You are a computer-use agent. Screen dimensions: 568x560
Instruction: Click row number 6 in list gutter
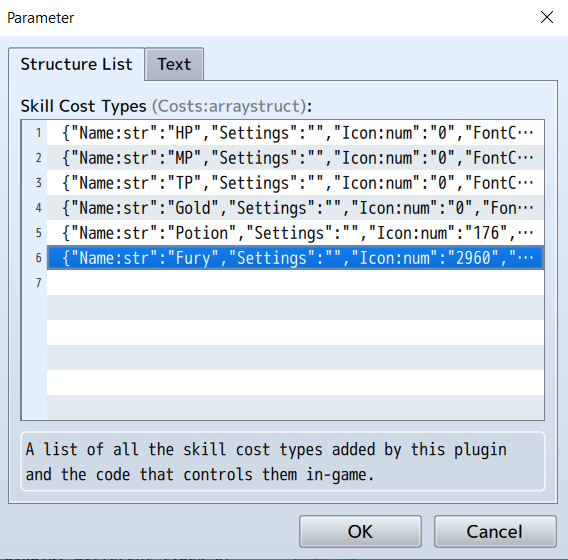pyautogui.click(x=38, y=258)
